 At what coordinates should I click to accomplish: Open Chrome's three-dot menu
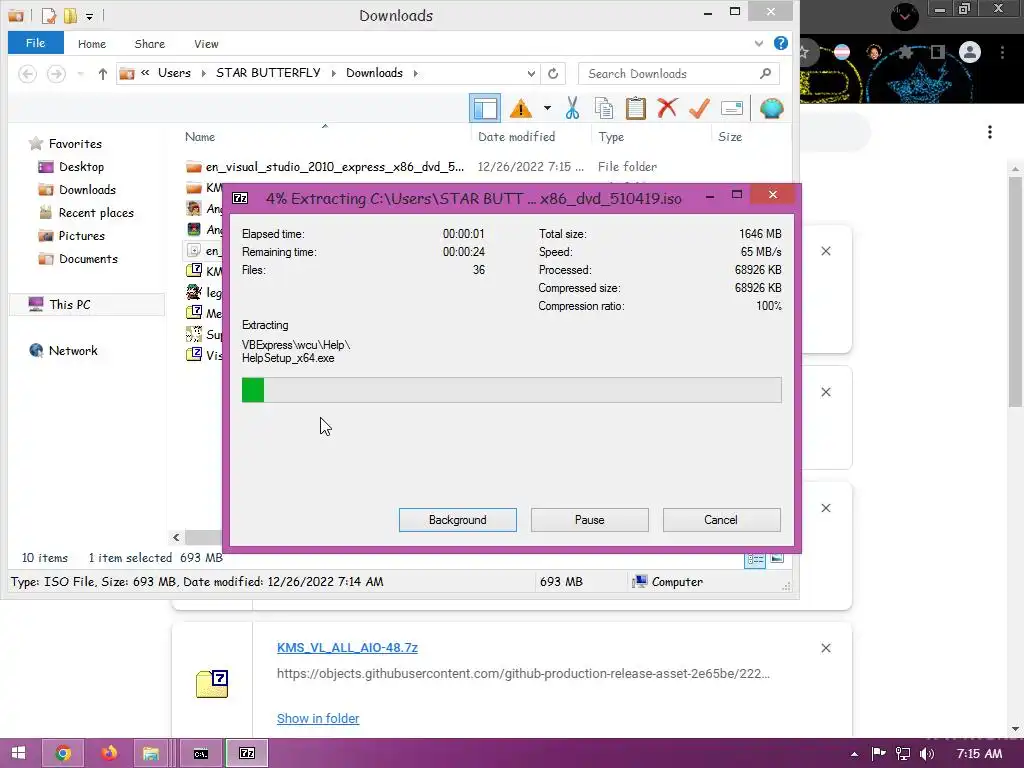[1002, 52]
